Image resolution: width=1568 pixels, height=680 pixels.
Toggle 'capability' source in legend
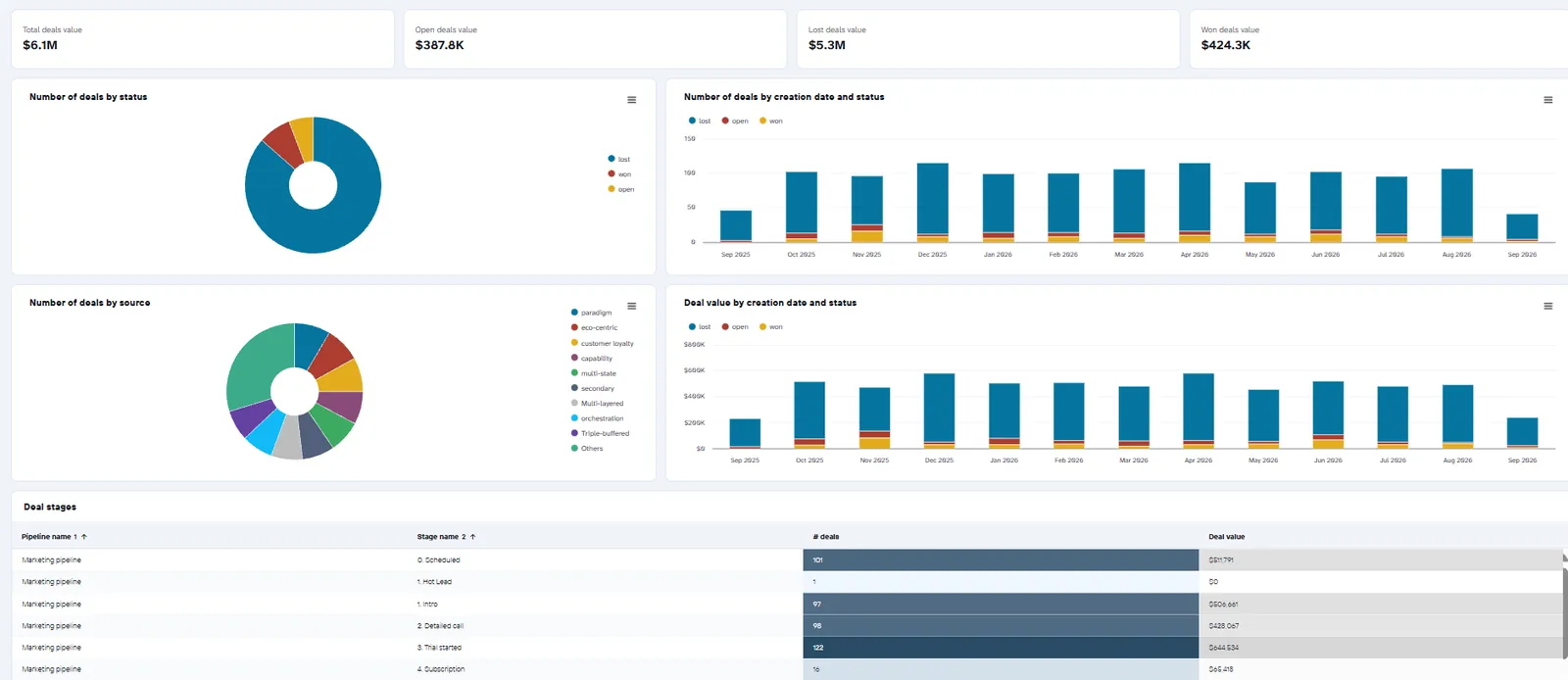[x=591, y=358]
